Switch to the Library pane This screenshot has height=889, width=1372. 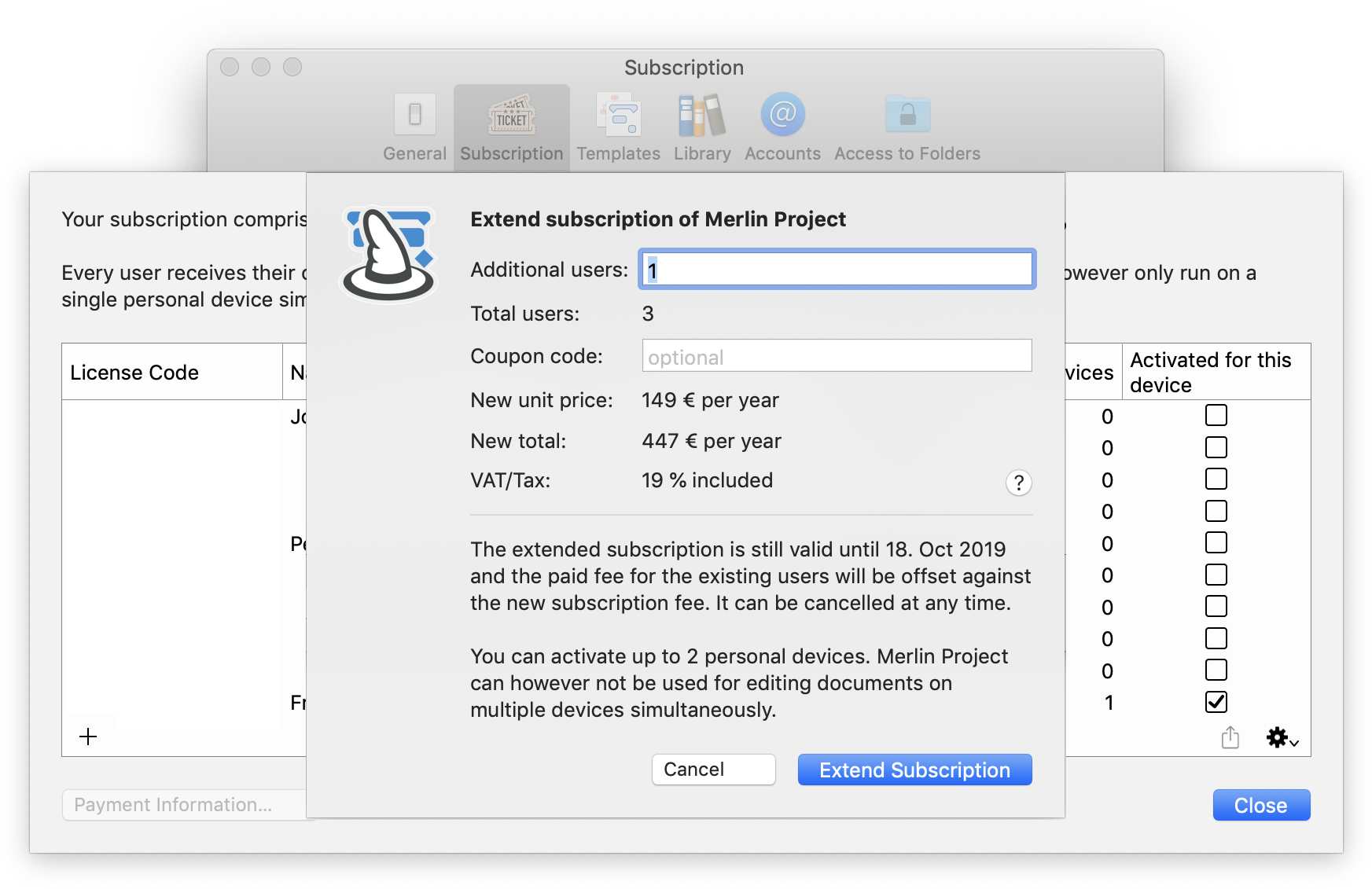tap(701, 126)
